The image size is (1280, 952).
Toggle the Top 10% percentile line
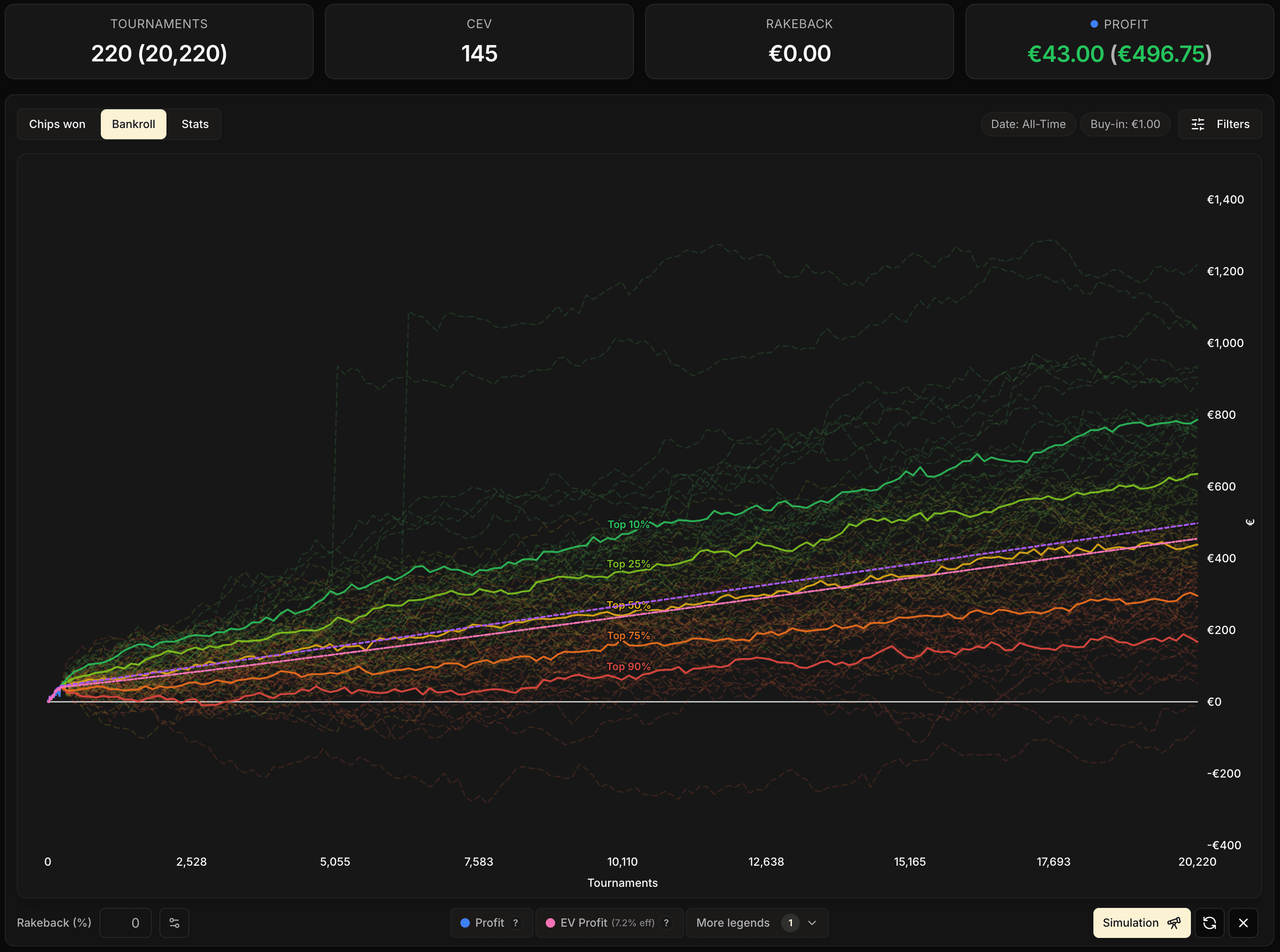629,524
